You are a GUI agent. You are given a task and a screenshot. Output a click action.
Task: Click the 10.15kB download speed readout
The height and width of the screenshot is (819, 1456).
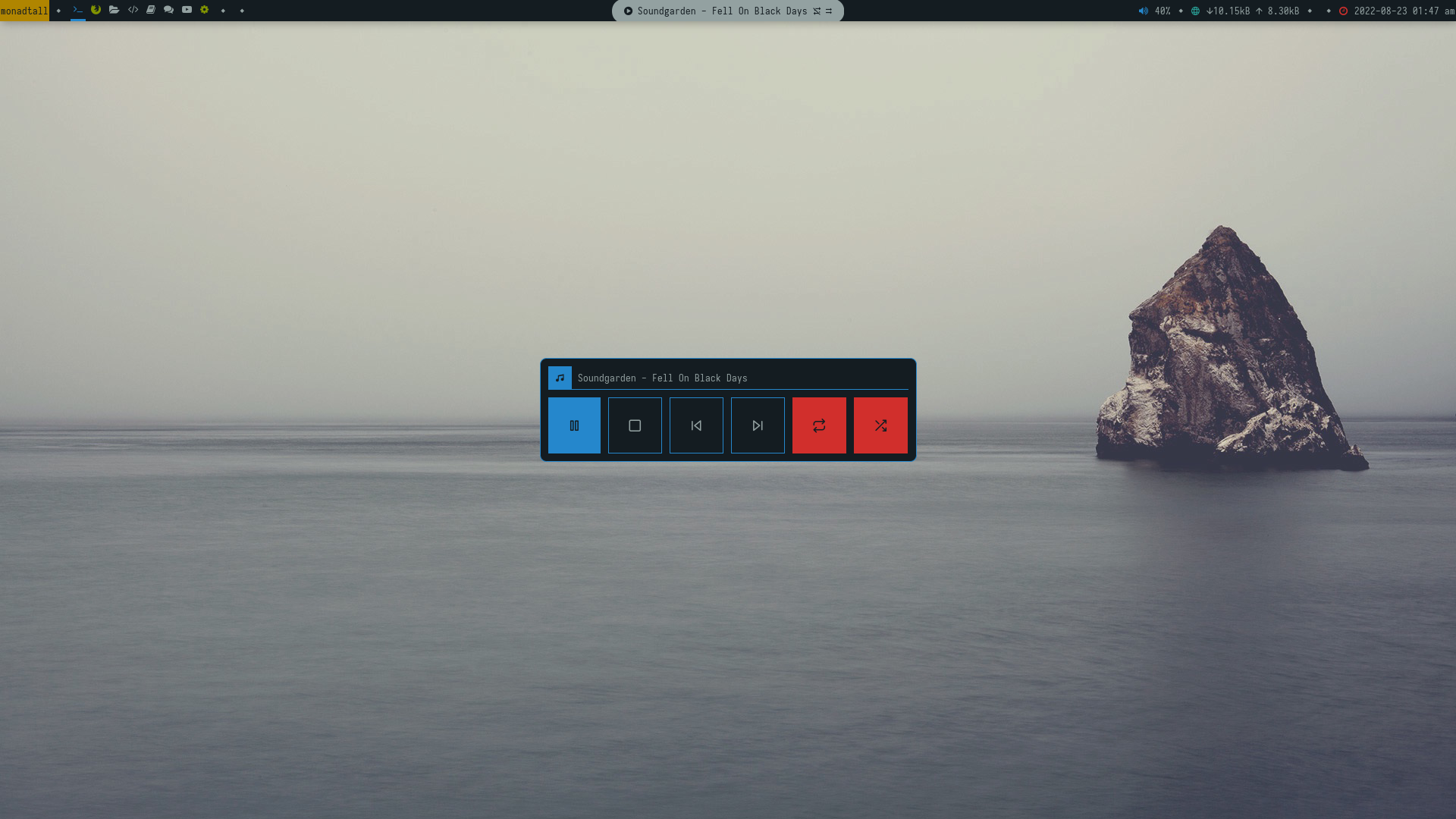1228,11
